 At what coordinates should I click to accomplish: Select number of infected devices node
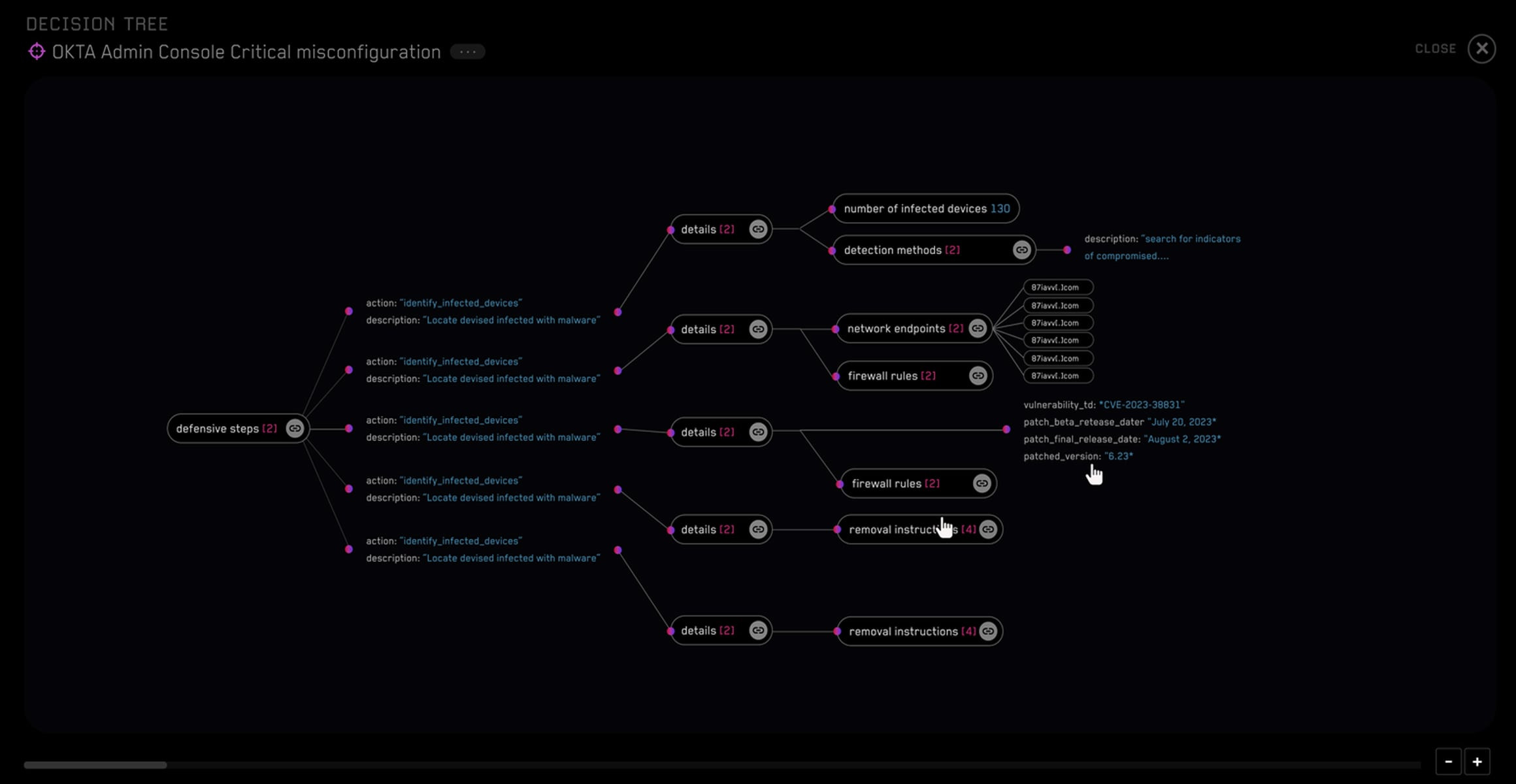[926, 209]
